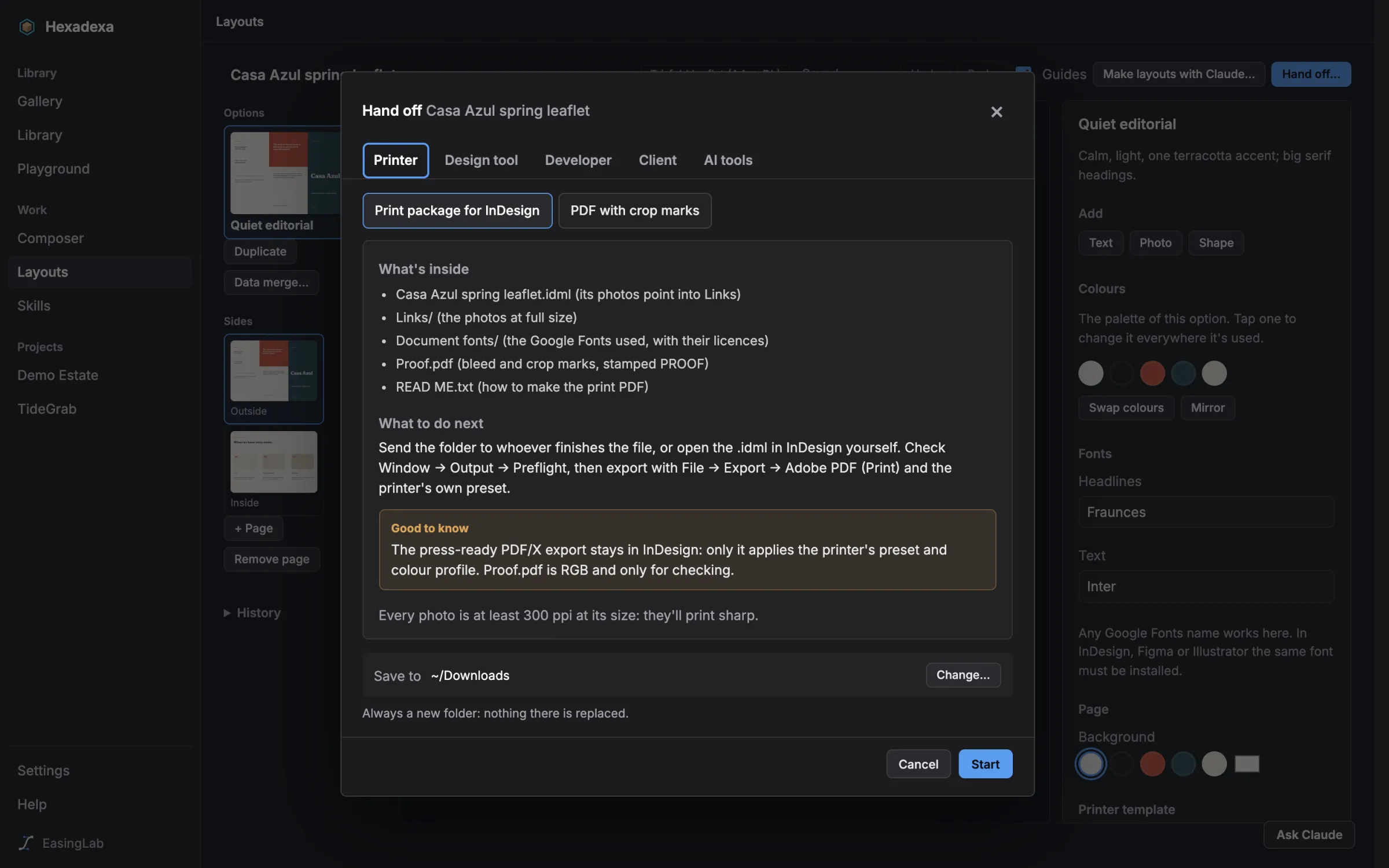
Task: Click the EasingLab curve icon
Action: click(26, 843)
